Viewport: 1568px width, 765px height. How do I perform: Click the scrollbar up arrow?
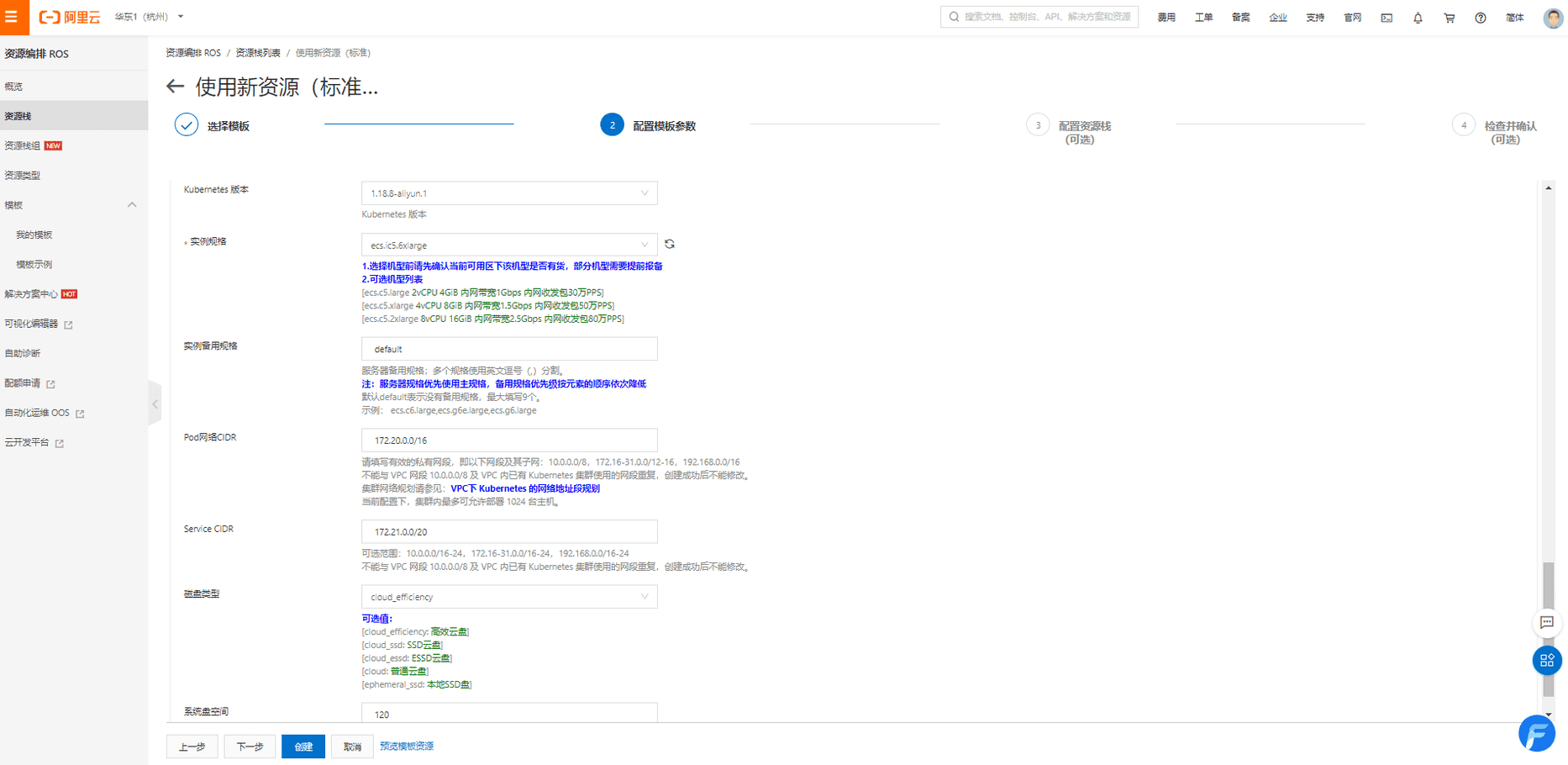pyautogui.click(x=1549, y=188)
